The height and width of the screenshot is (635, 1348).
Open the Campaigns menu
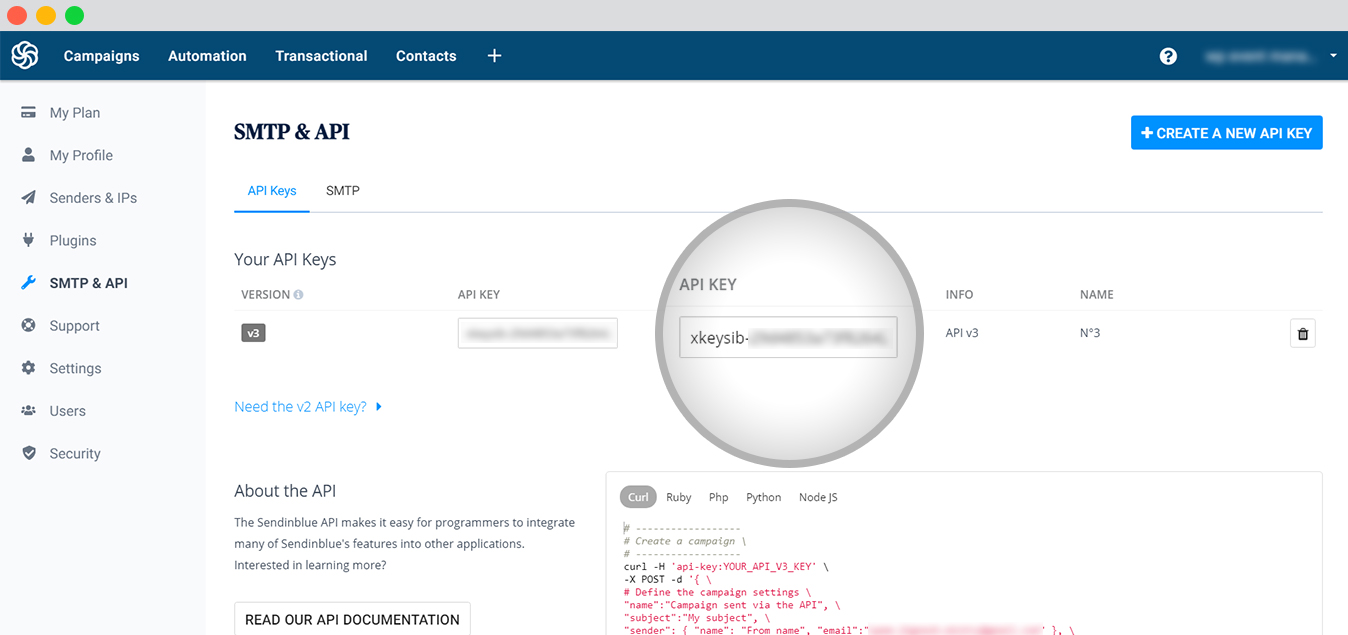pos(102,56)
